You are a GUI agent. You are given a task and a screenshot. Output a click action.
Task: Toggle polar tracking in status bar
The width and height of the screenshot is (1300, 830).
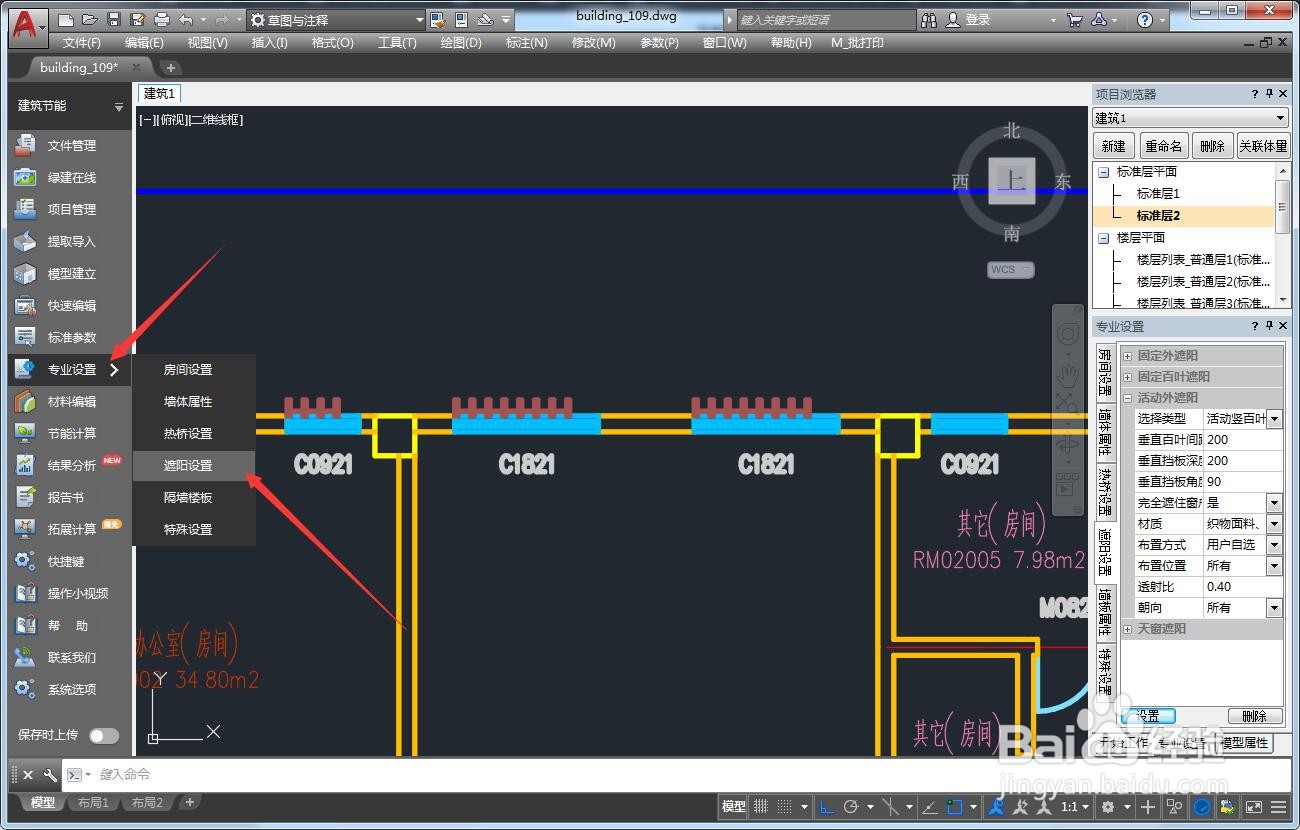coord(851,807)
